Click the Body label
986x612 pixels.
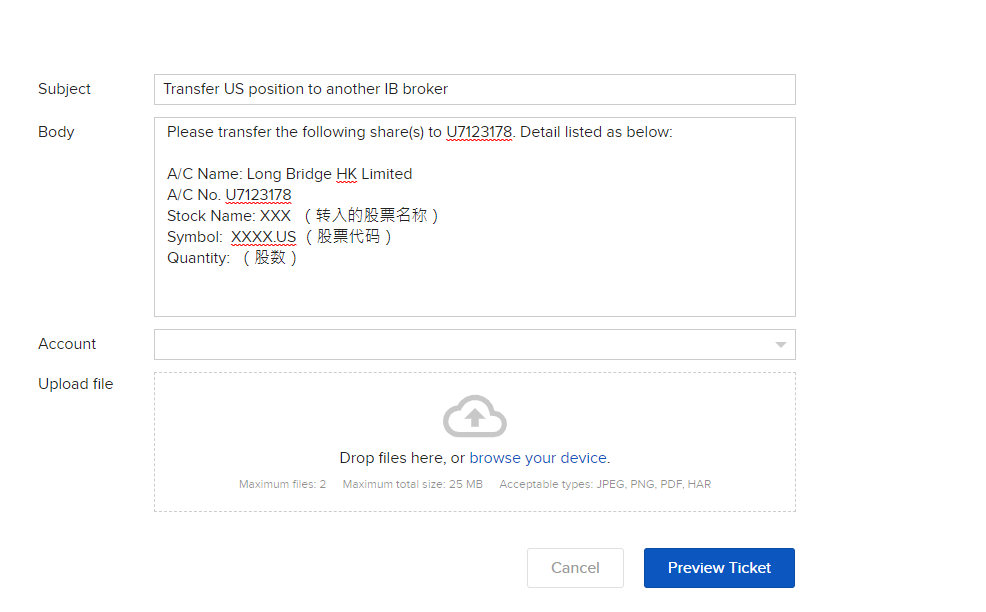click(x=56, y=132)
